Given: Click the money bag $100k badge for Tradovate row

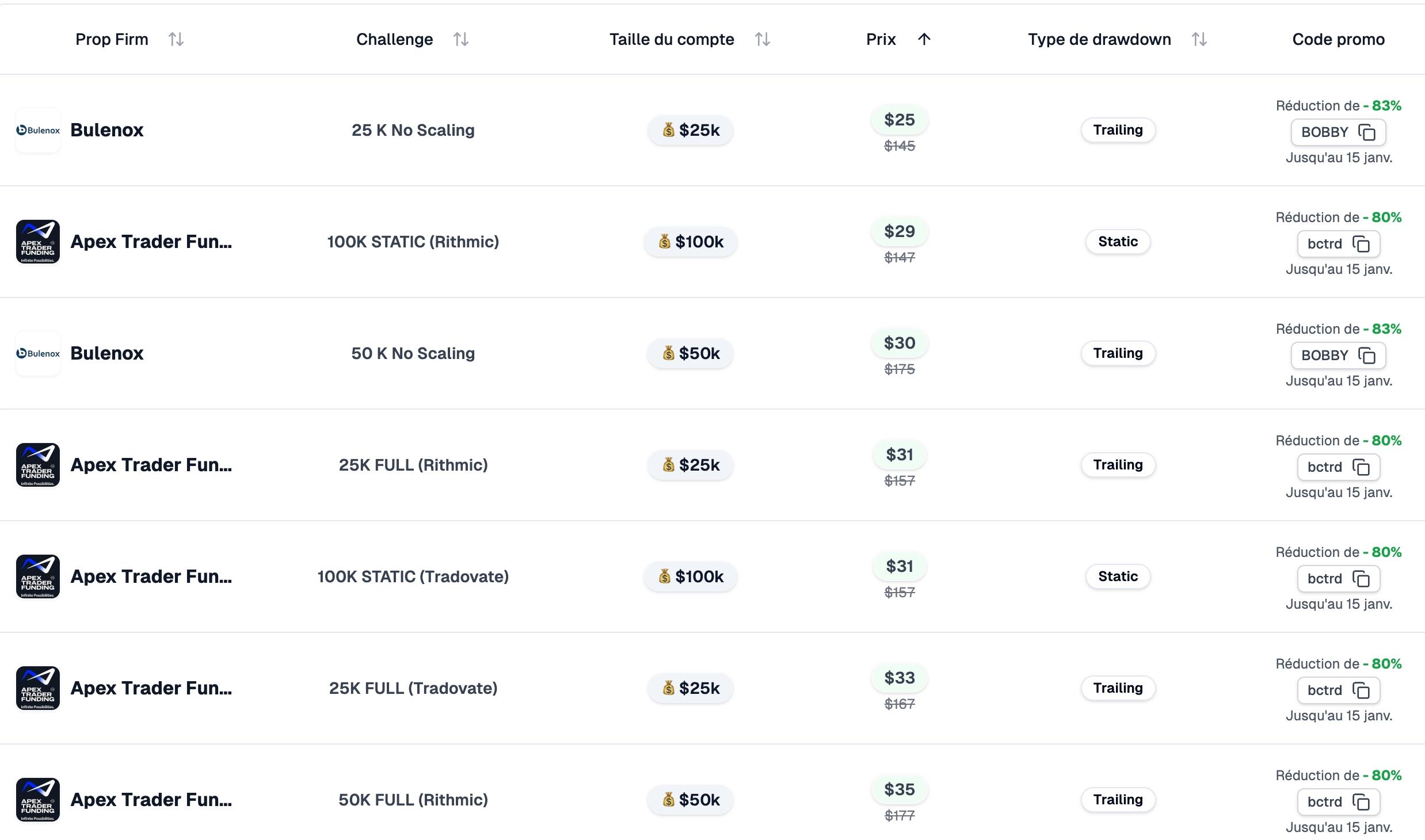Looking at the screenshot, I should [689, 576].
